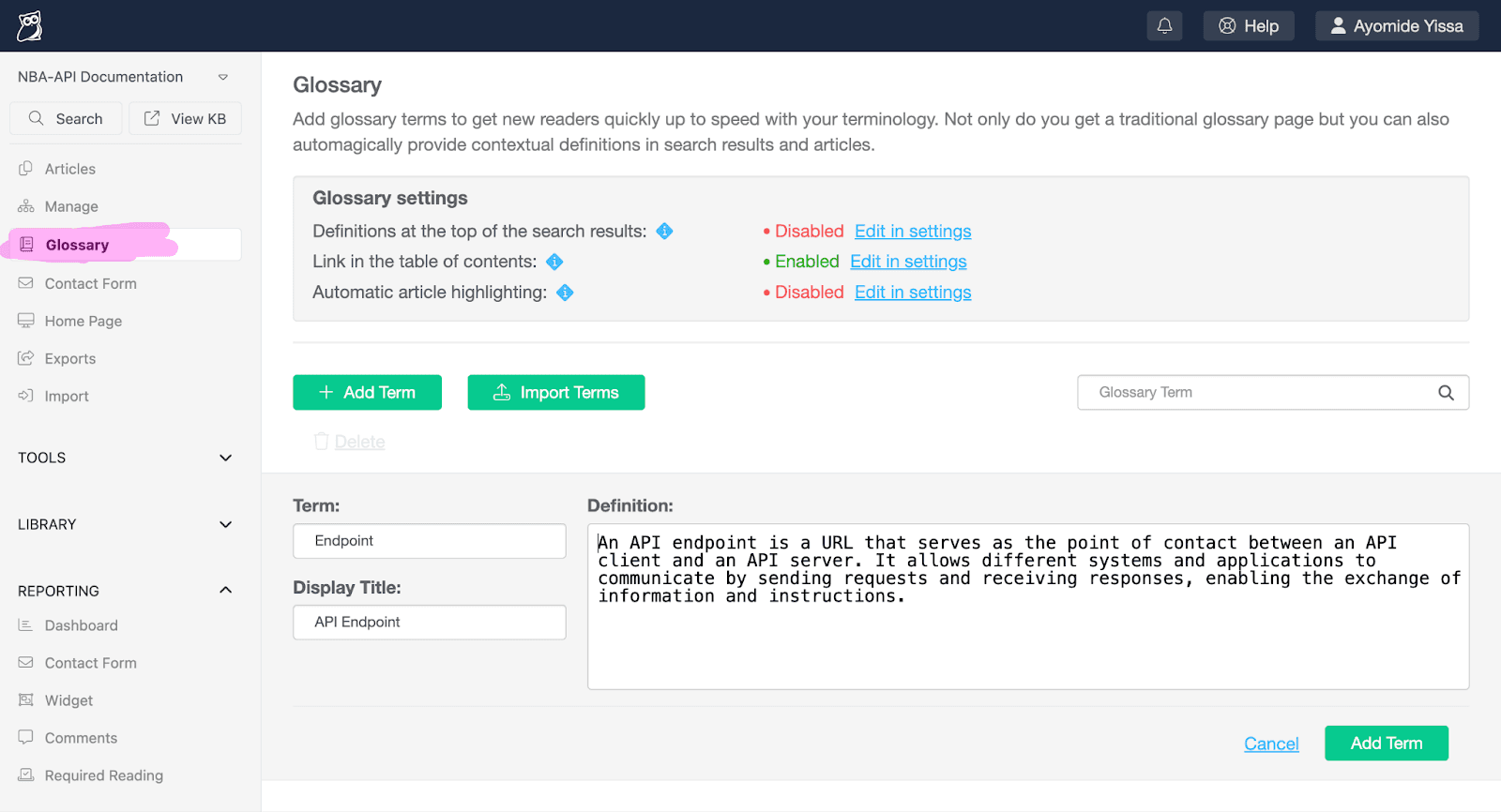Open the Required Reading report
The width and height of the screenshot is (1501, 812).
(104, 775)
